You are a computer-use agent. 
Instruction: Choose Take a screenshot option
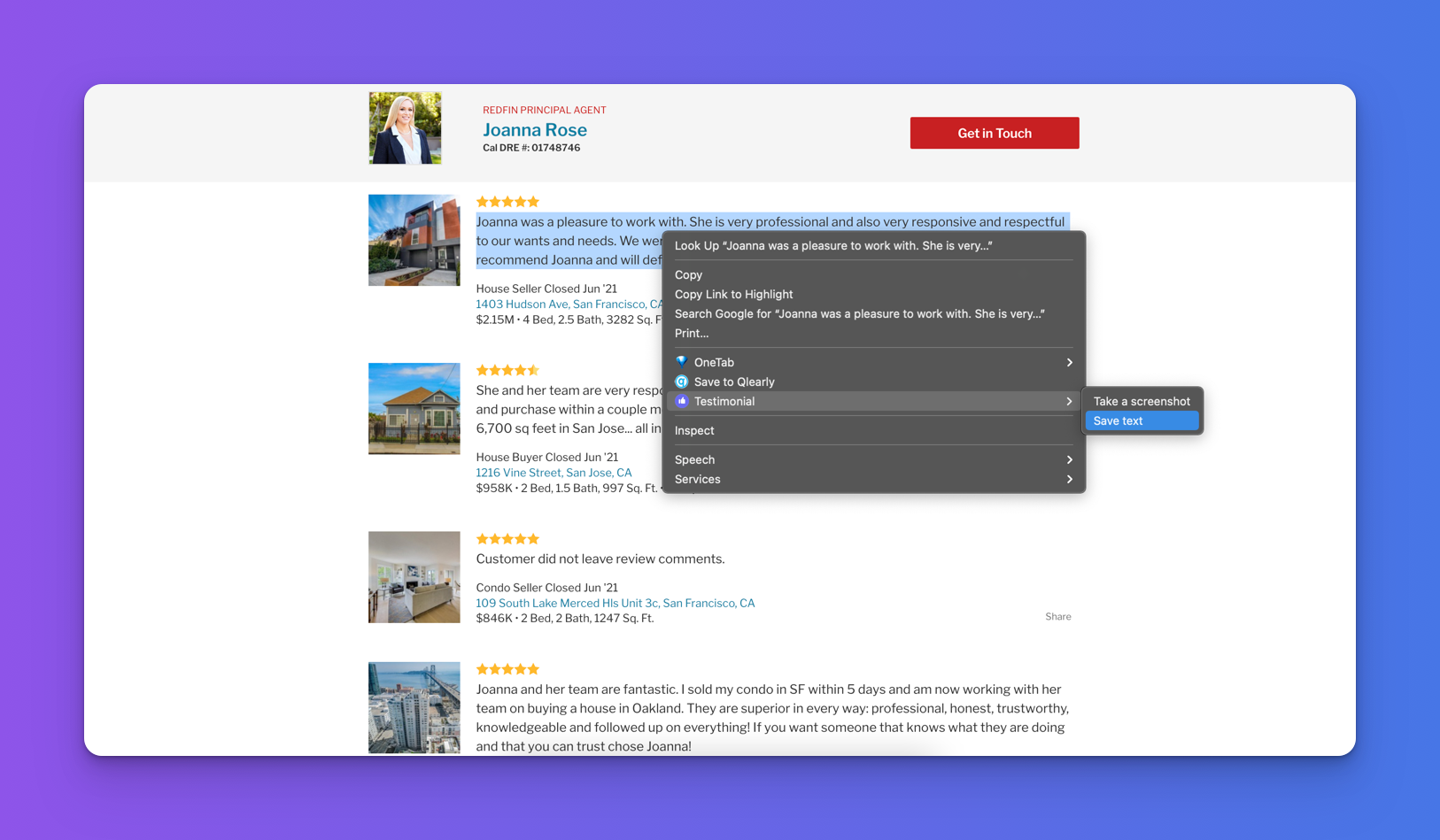1141,401
